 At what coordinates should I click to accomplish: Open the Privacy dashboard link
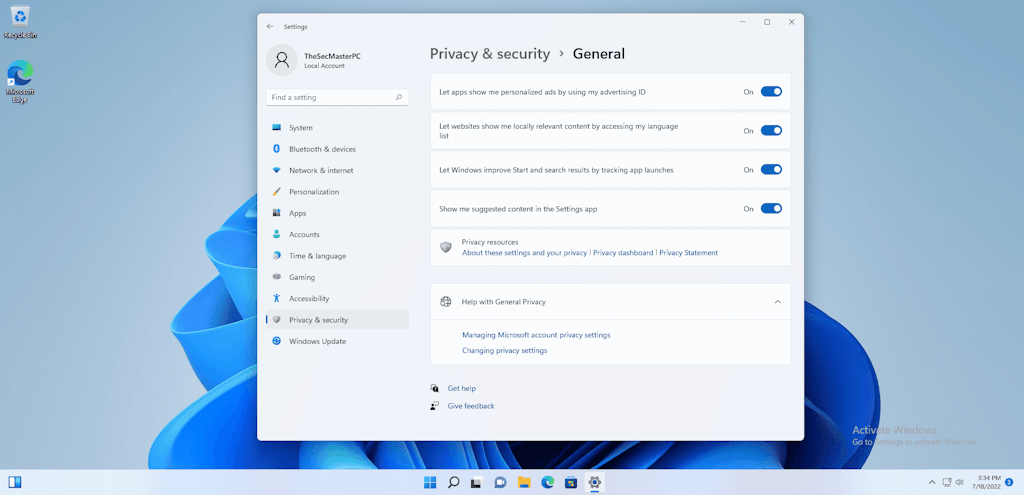(623, 253)
